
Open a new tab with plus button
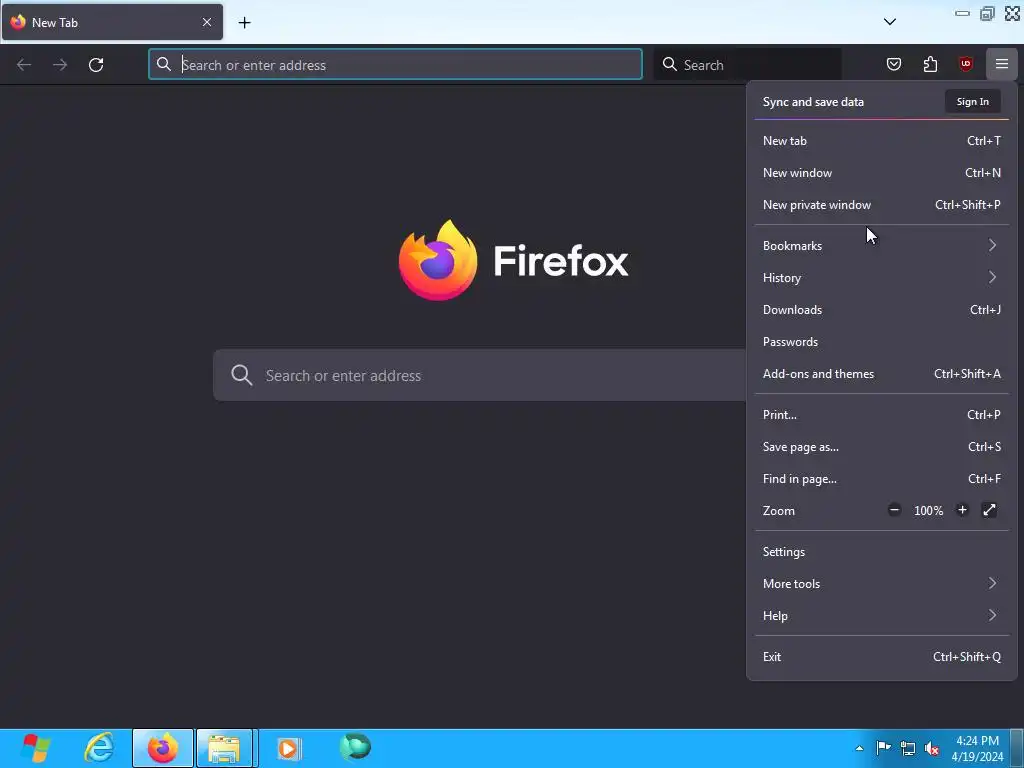click(244, 23)
